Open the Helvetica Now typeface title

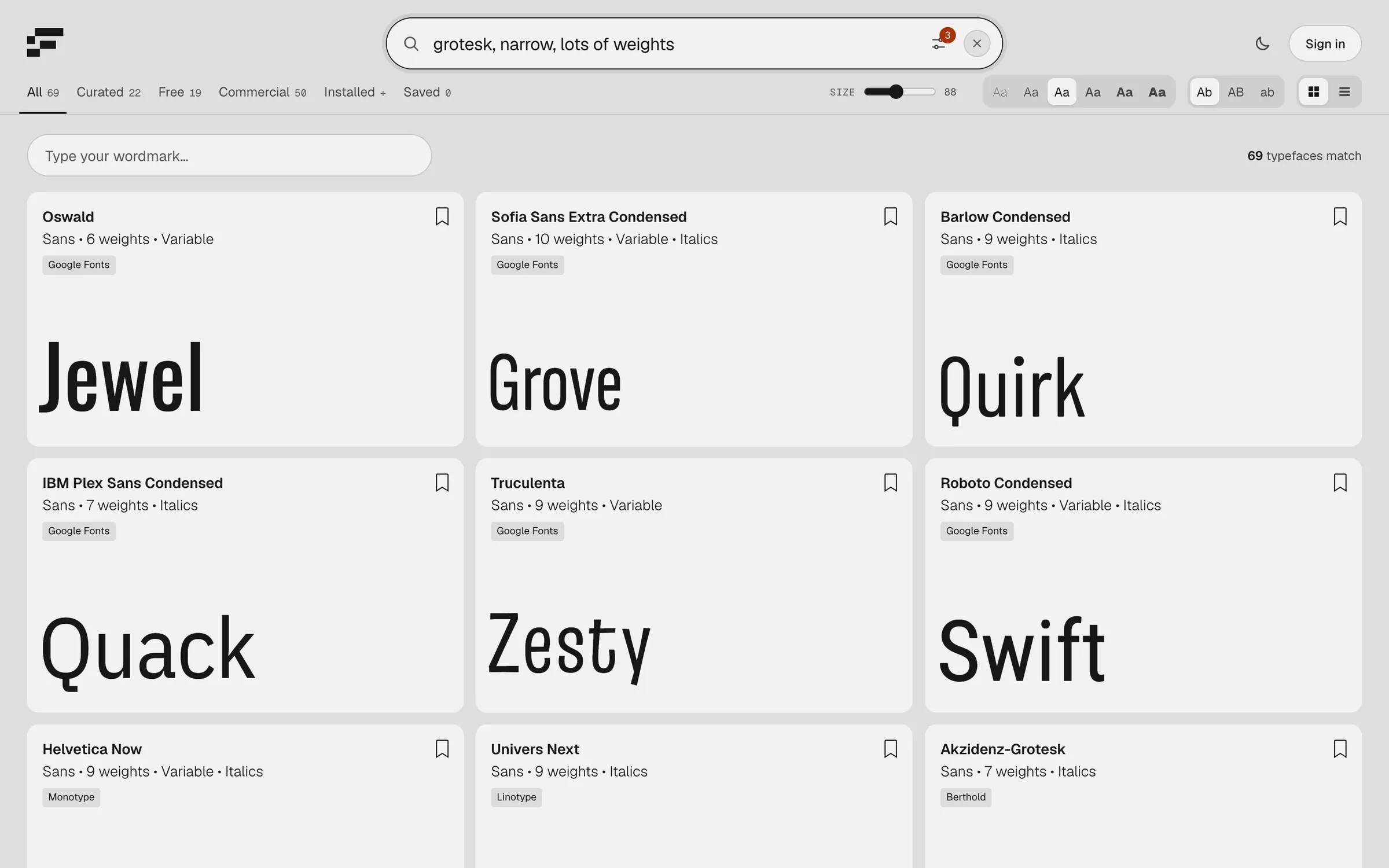[92, 749]
